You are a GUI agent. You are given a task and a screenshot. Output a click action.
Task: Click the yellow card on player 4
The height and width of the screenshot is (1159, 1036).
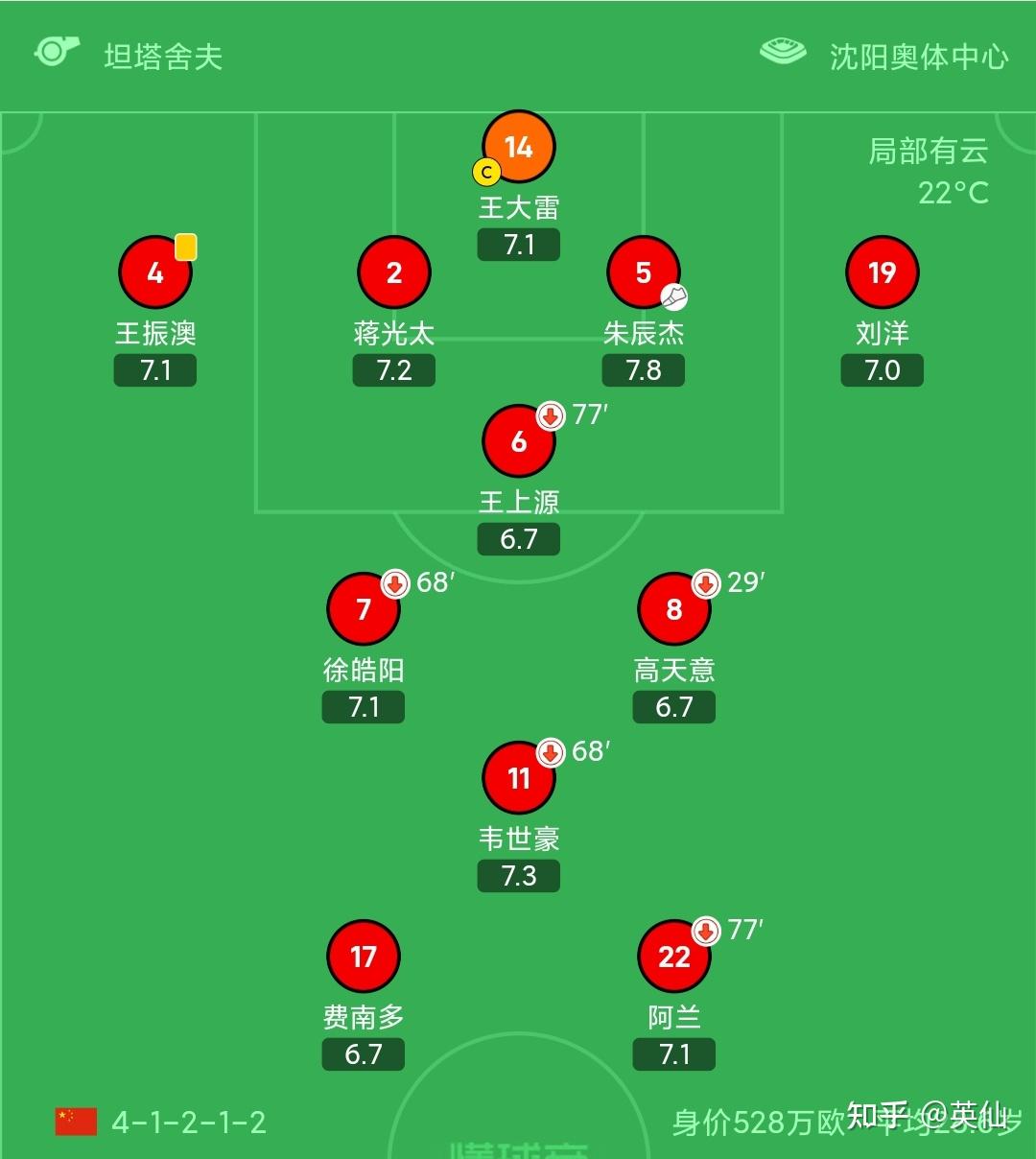[x=186, y=247]
